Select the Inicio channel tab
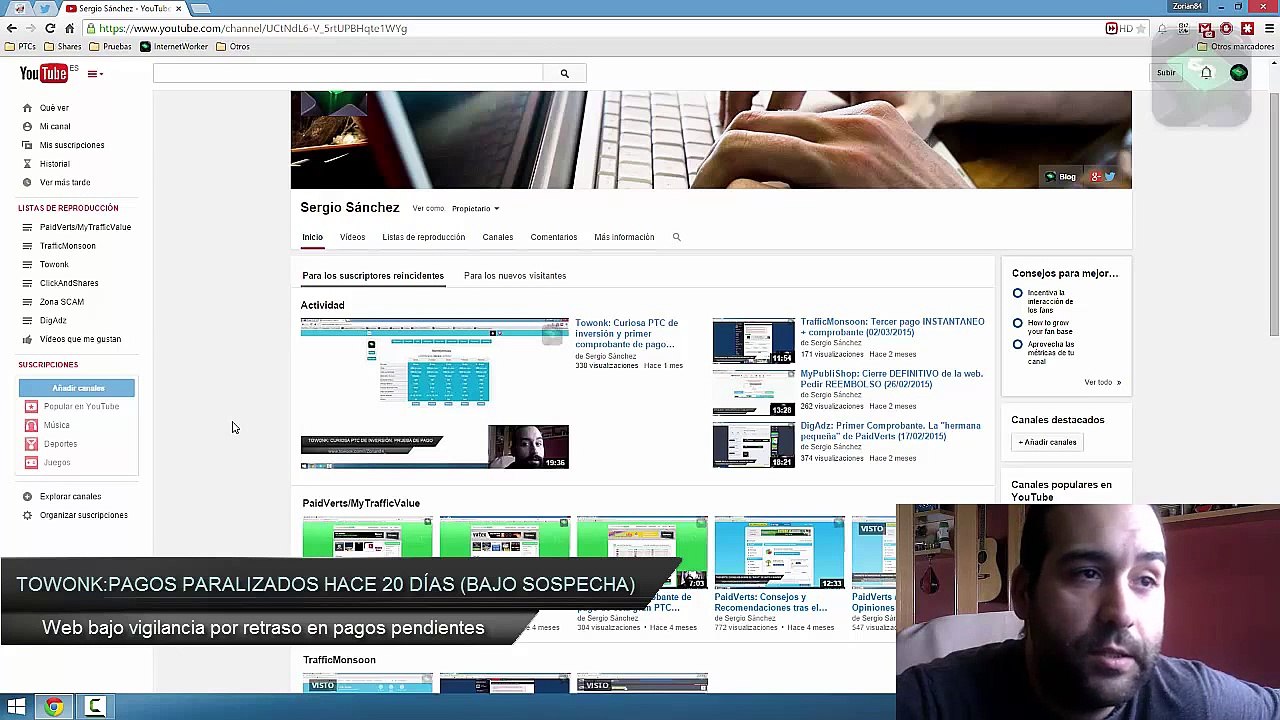 (x=313, y=237)
